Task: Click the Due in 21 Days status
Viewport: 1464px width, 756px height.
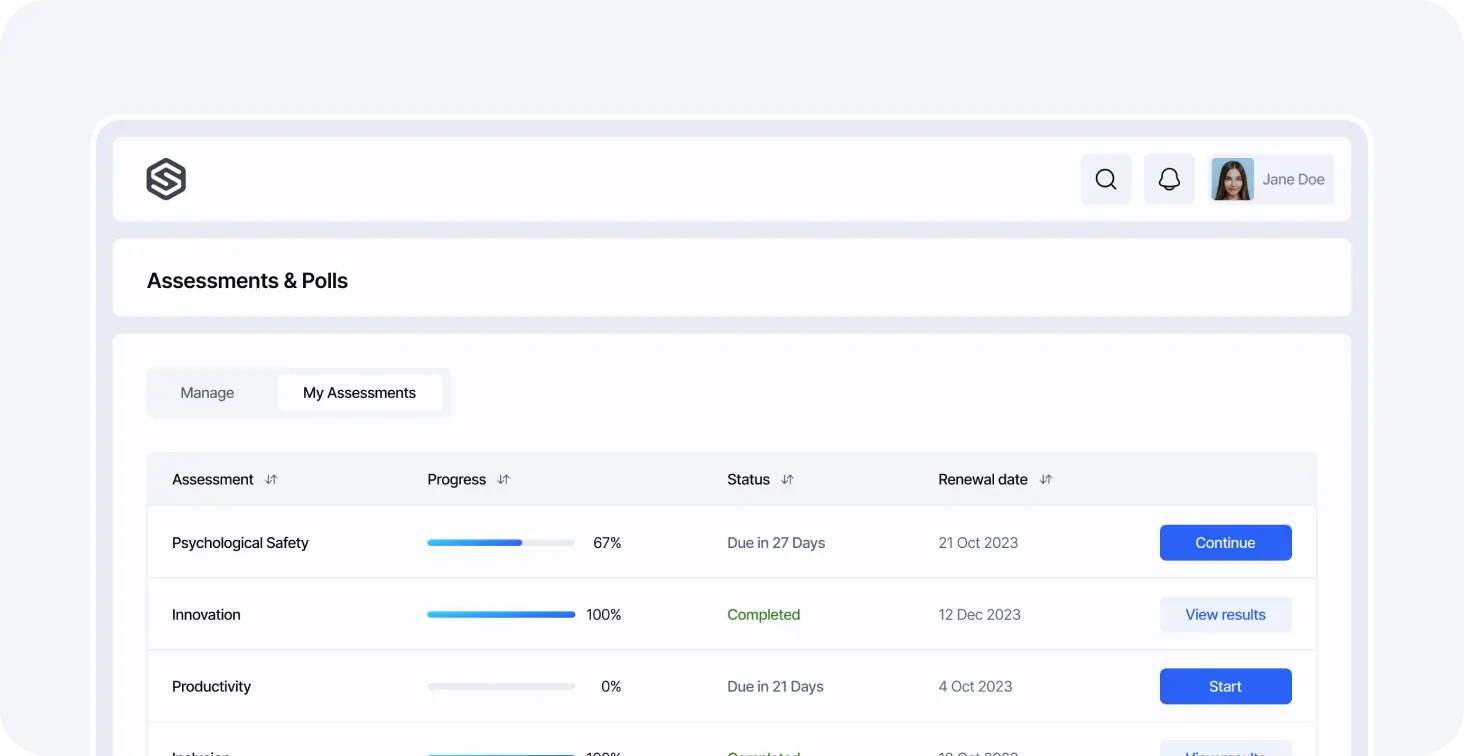Action: 775,687
